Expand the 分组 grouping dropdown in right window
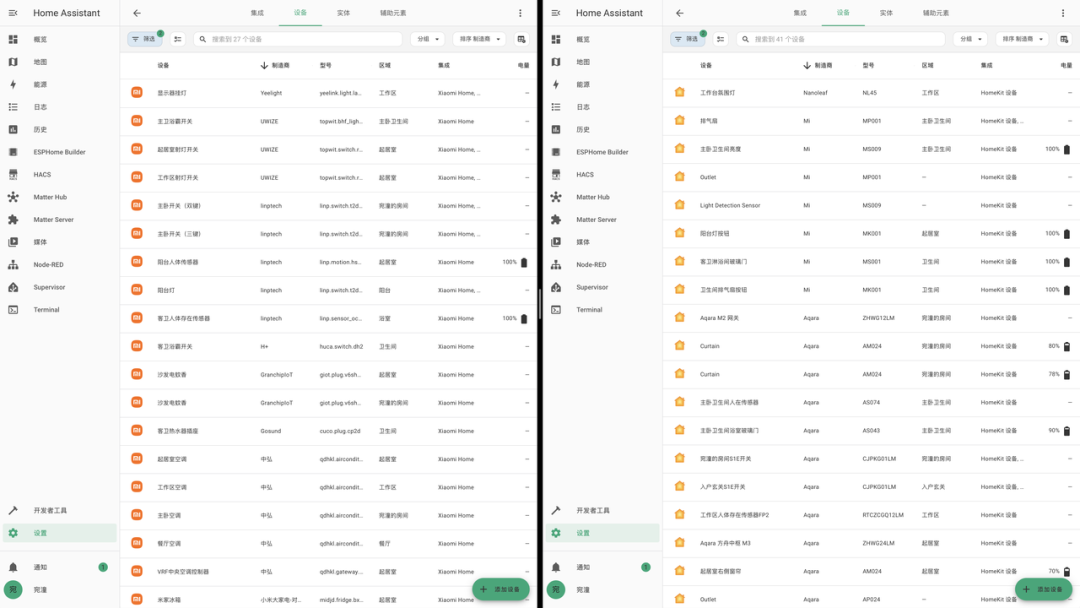1080x608 pixels. pos(970,39)
